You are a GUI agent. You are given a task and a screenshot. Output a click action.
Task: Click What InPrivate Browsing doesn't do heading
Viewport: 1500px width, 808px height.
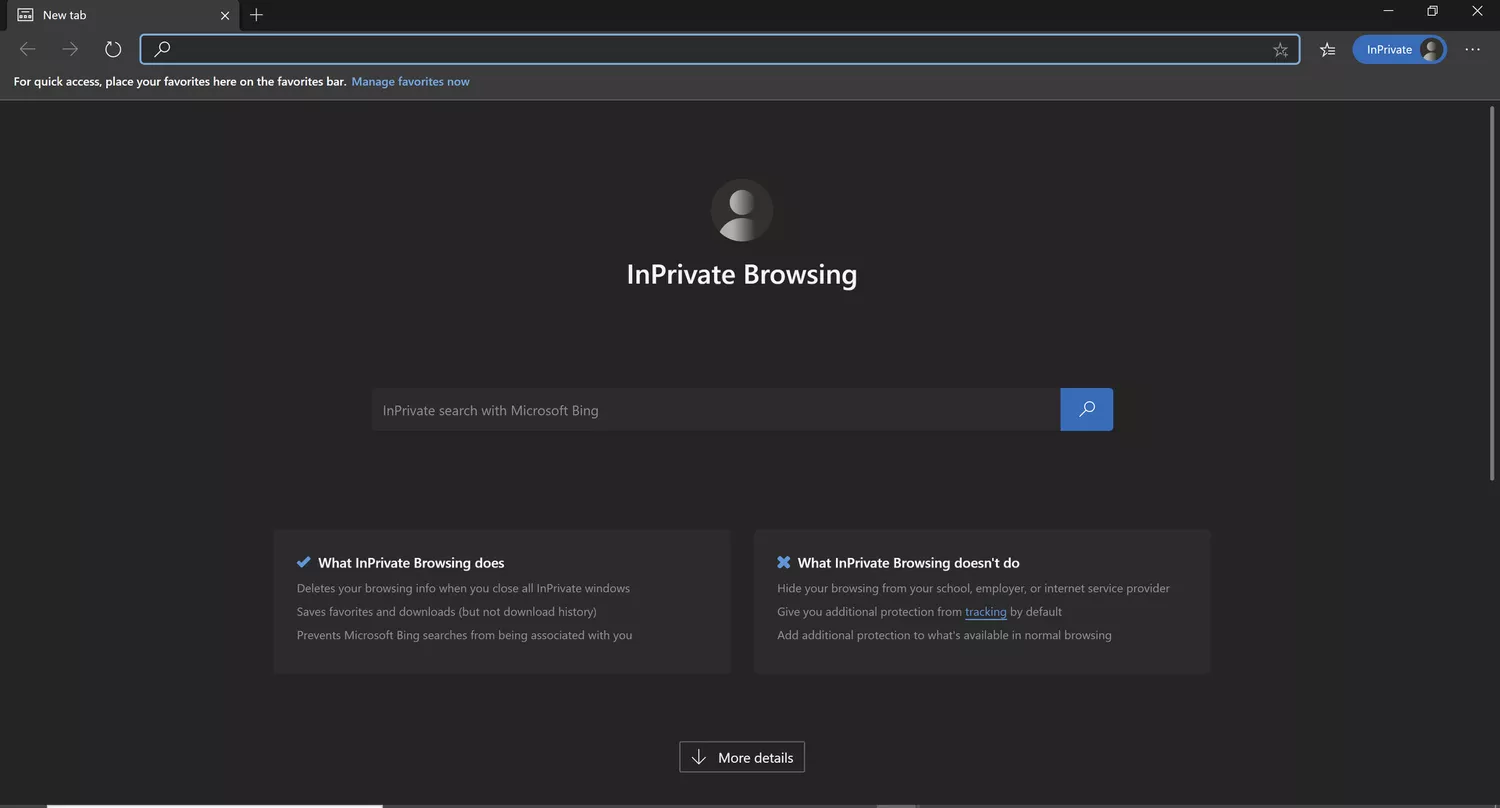pos(908,563)
